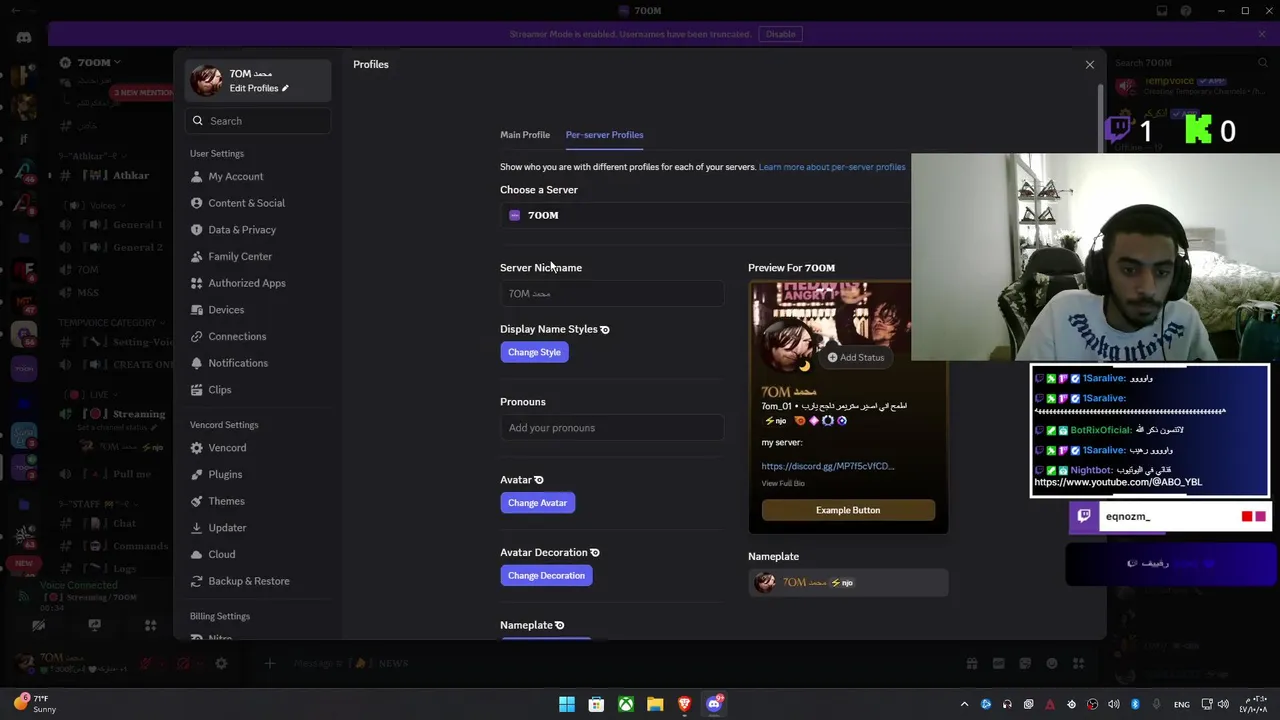The image size is (1280, 720).
Task: Disable Streamer Mode from the banner
Action: 780,34
